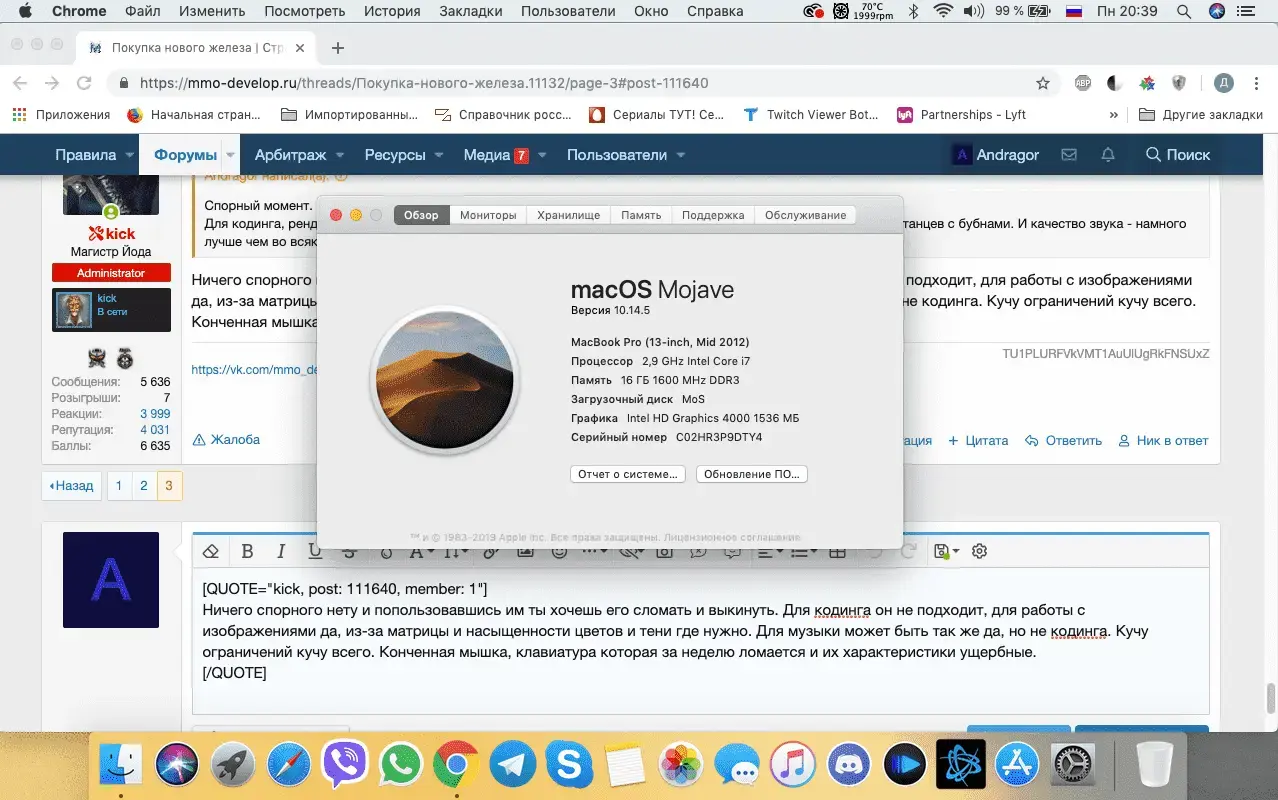Launch Discord from the Dock
This screenshot has width=1278, height=800.
(x=849, y=765)
